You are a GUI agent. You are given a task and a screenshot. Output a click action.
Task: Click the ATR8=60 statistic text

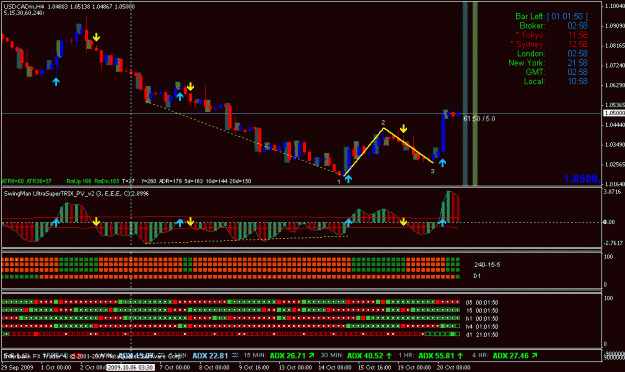[14, 181]
